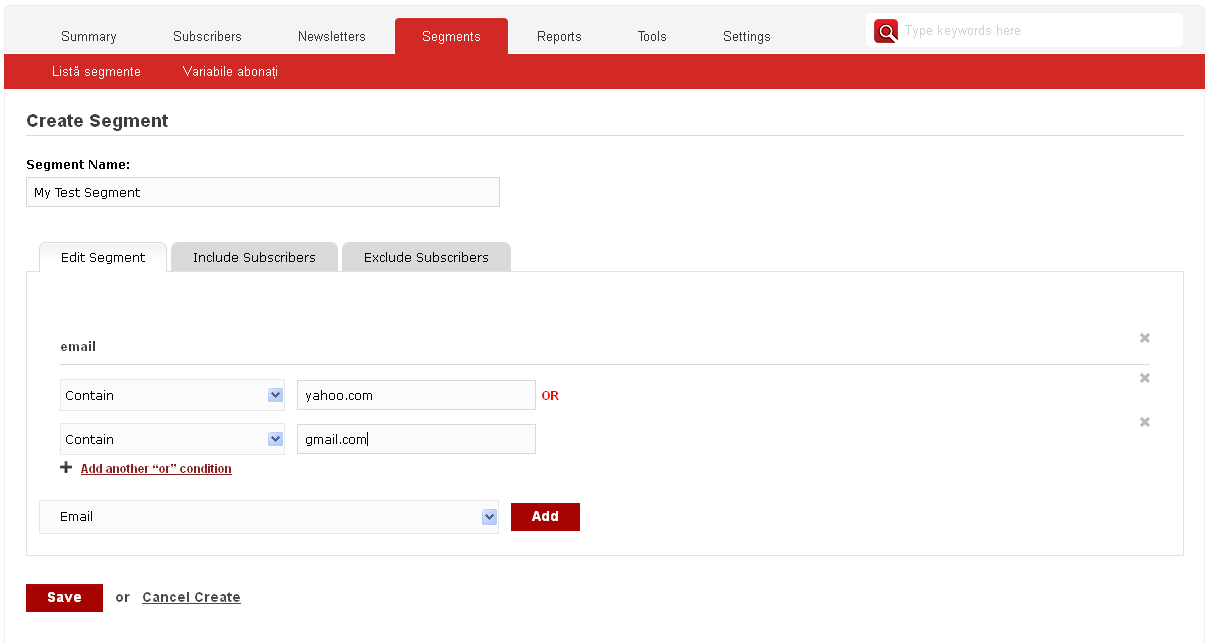Remove the email condition group with X
This screenshot has height=643, width=1210.
tap(1145, 338)
